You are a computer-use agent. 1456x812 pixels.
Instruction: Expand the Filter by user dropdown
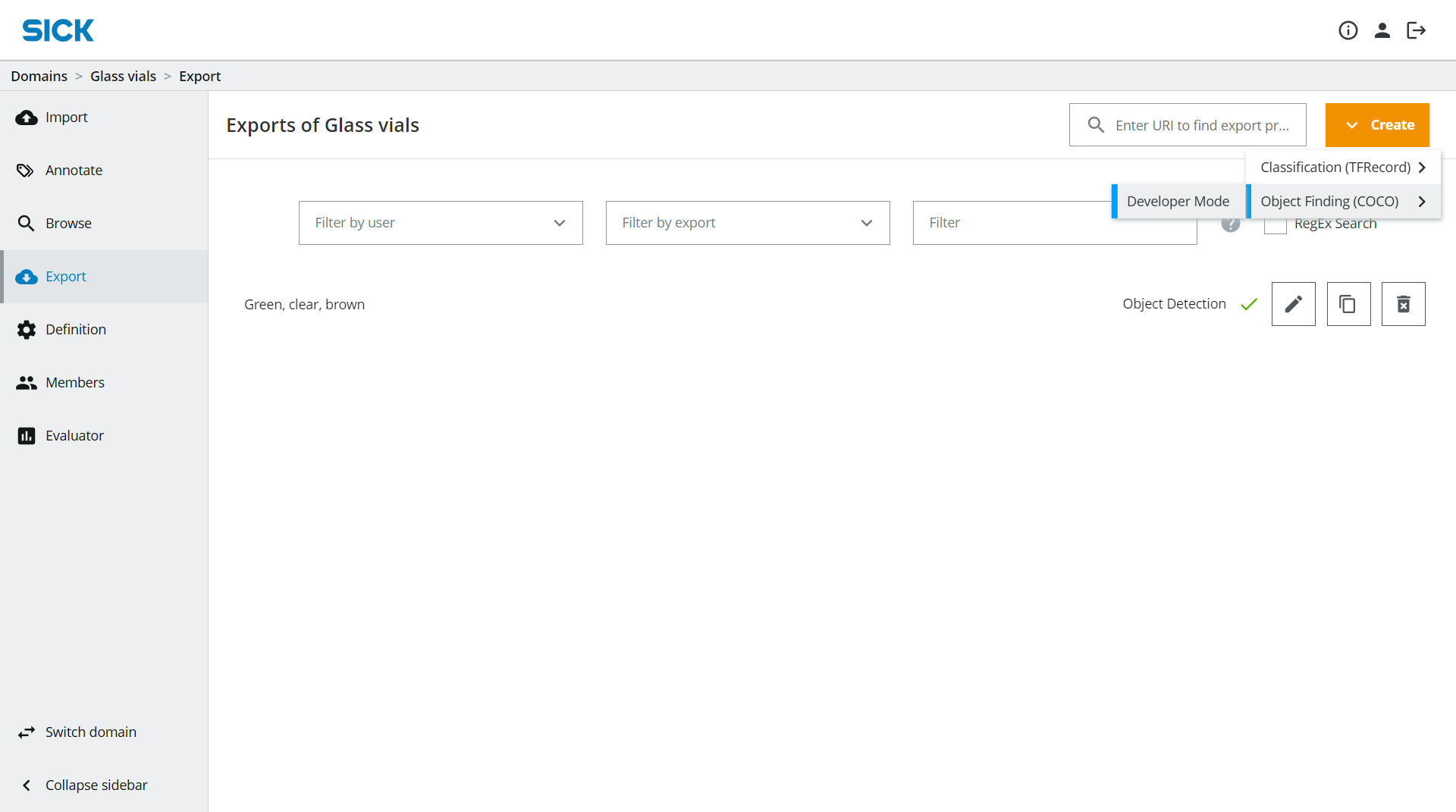point(440,222)
